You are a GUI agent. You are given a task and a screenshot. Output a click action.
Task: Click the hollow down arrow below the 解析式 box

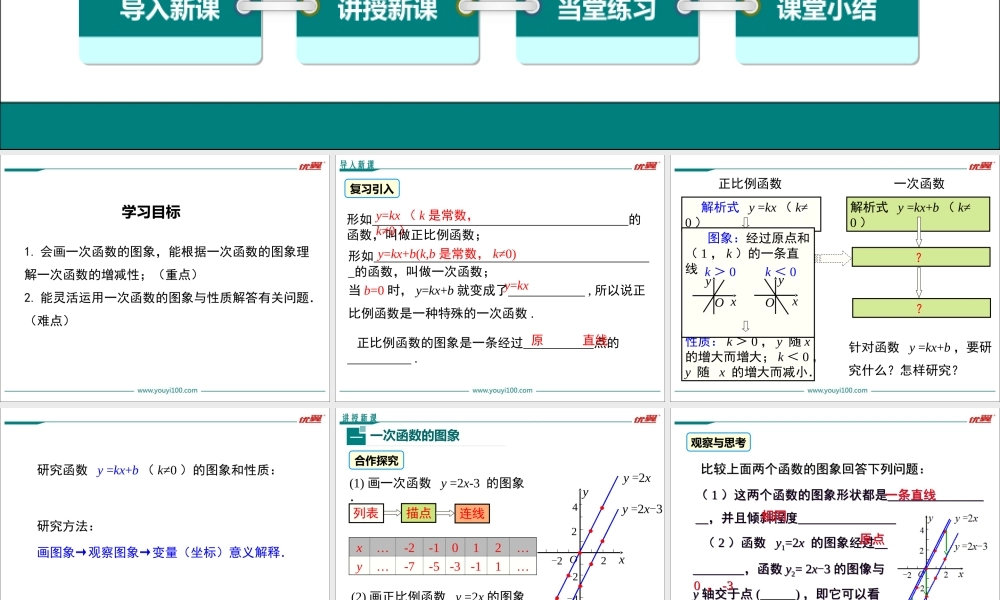(745, 222)
